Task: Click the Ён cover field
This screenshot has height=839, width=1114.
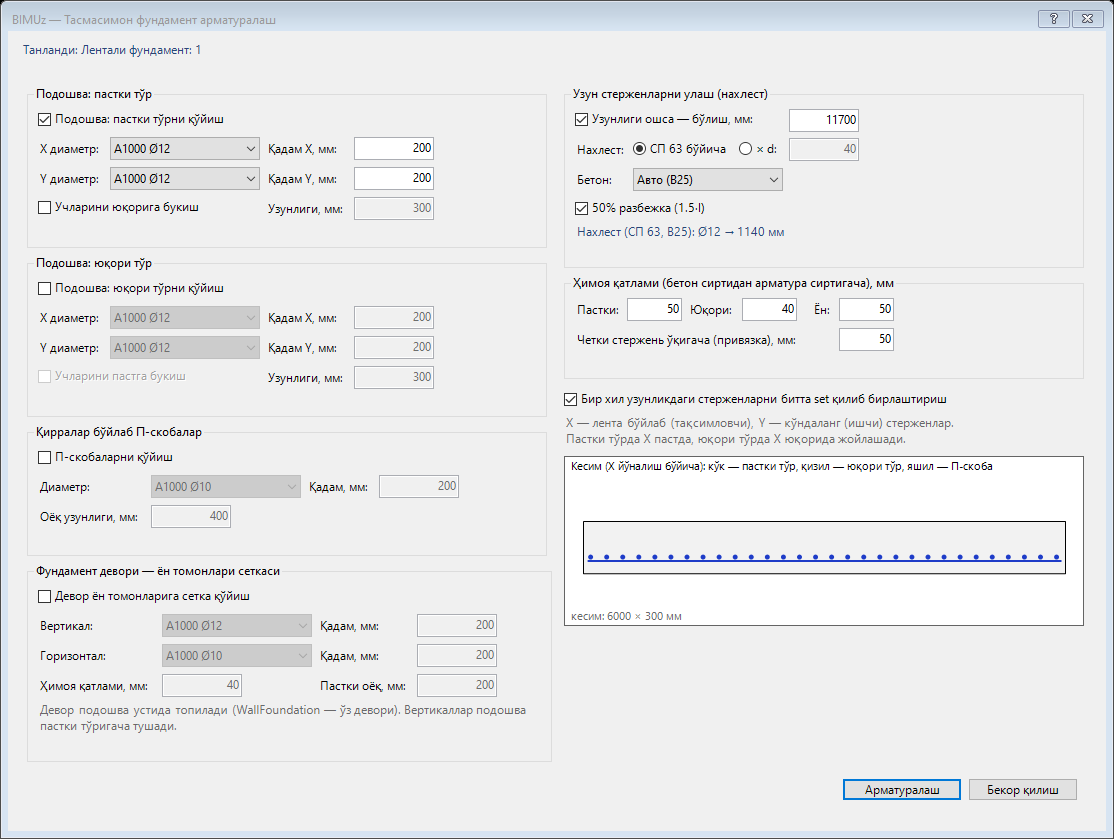Action: tap(866, 310)
